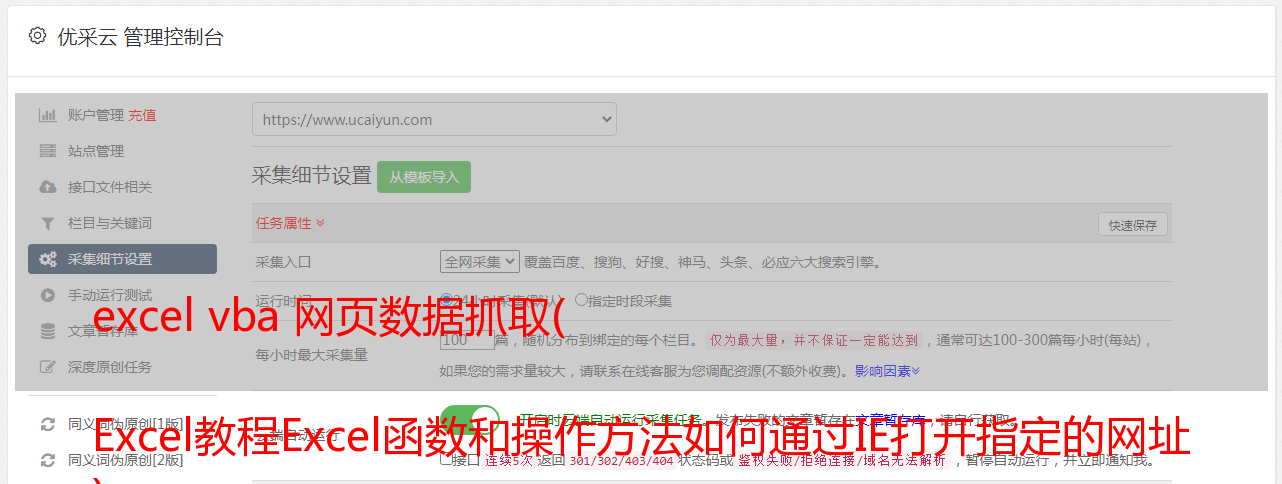1282x484 pixels.
Task: Click the database icon for 文章暂存库
Action: (47, 331)
